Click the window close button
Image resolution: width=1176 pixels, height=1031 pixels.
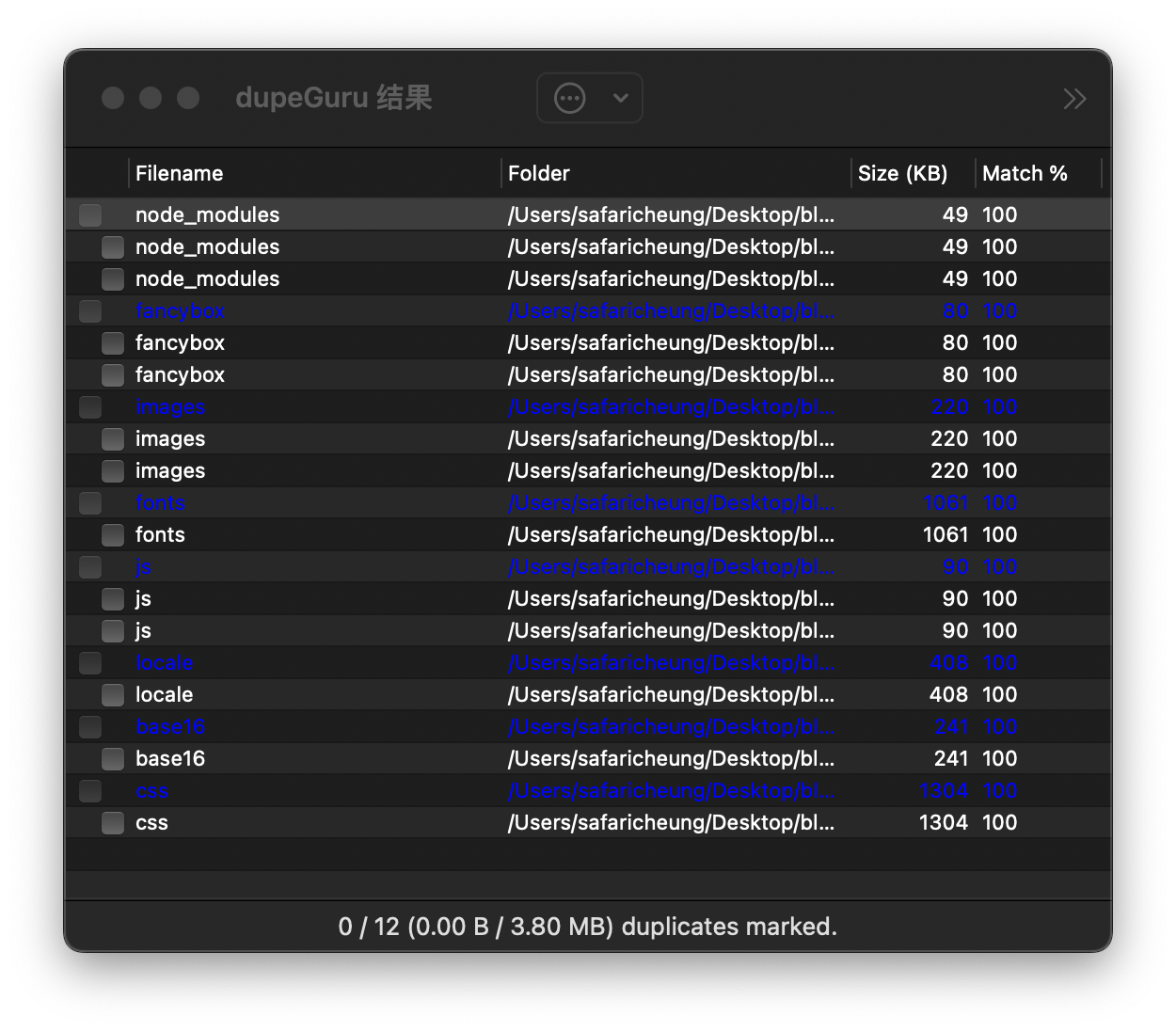pyautogui.click(x=113, y=98)
